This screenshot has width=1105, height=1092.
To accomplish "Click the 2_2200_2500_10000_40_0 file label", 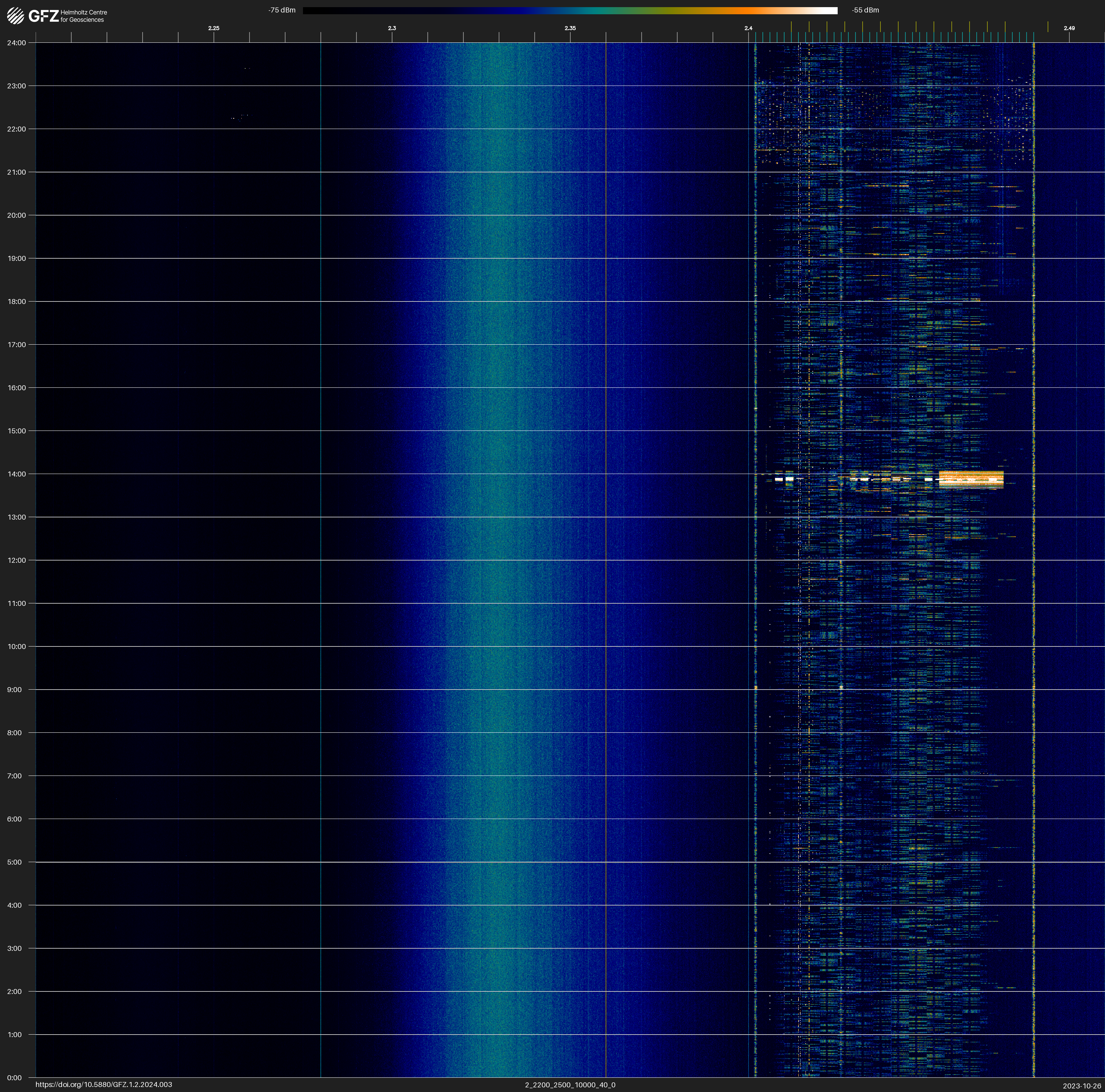I will point(570,1085).
